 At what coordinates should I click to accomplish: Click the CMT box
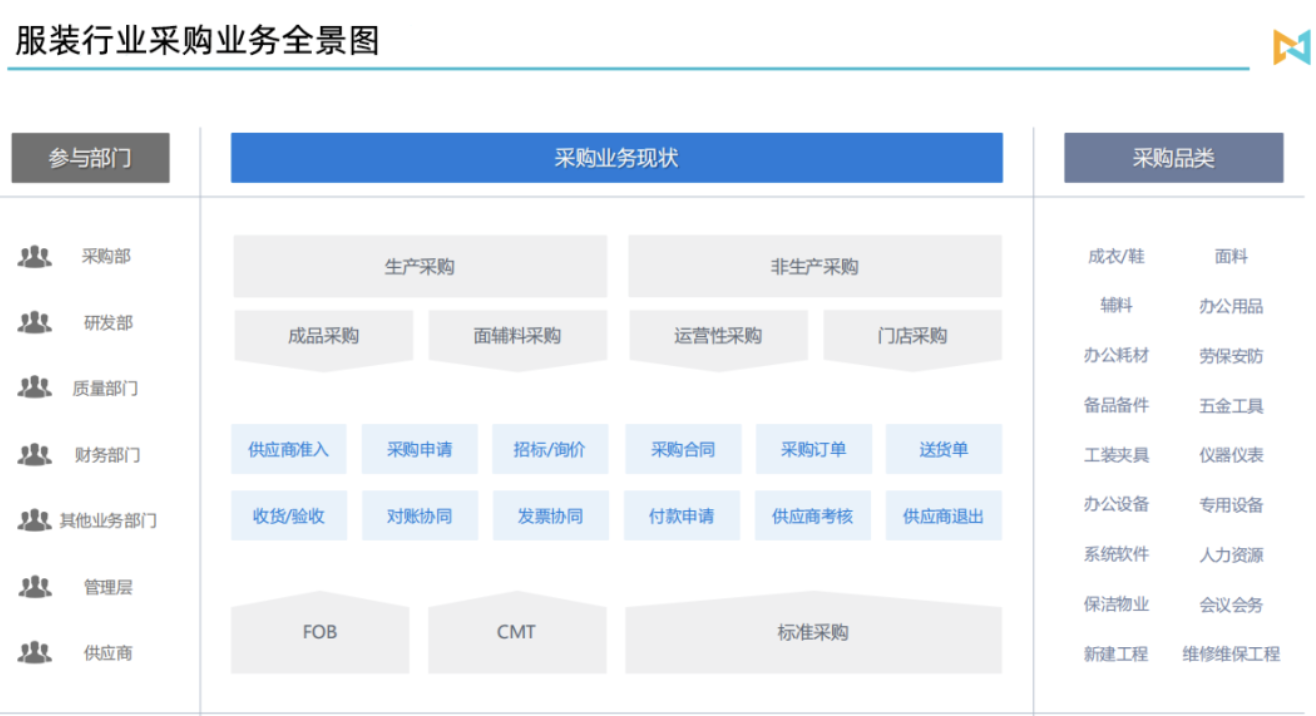tap(517, 632)
